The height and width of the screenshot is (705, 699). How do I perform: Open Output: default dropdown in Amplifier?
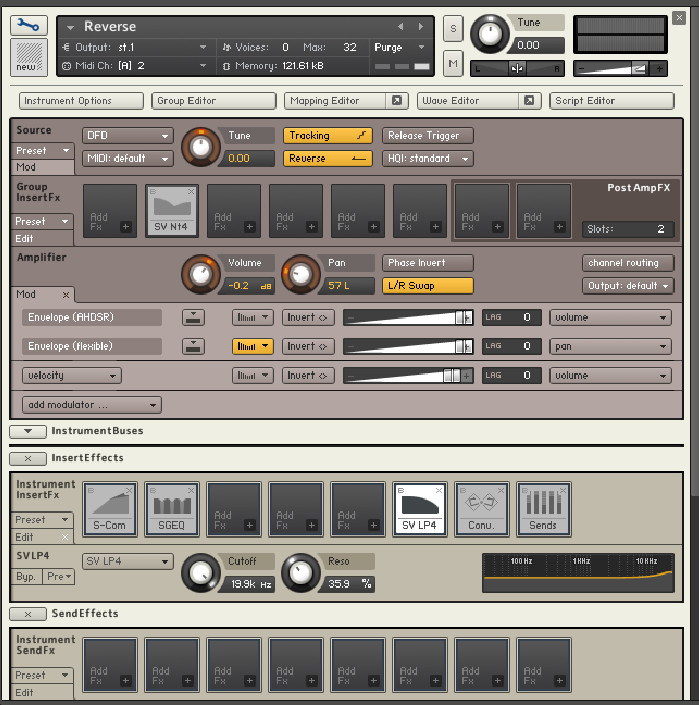click(628, 286)
